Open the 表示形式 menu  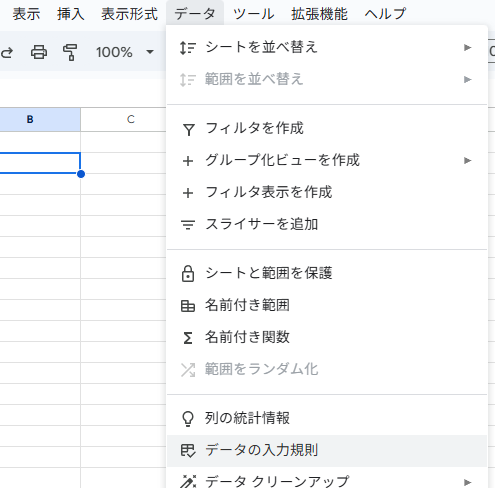pyautogui.click(x=129, y=14)
